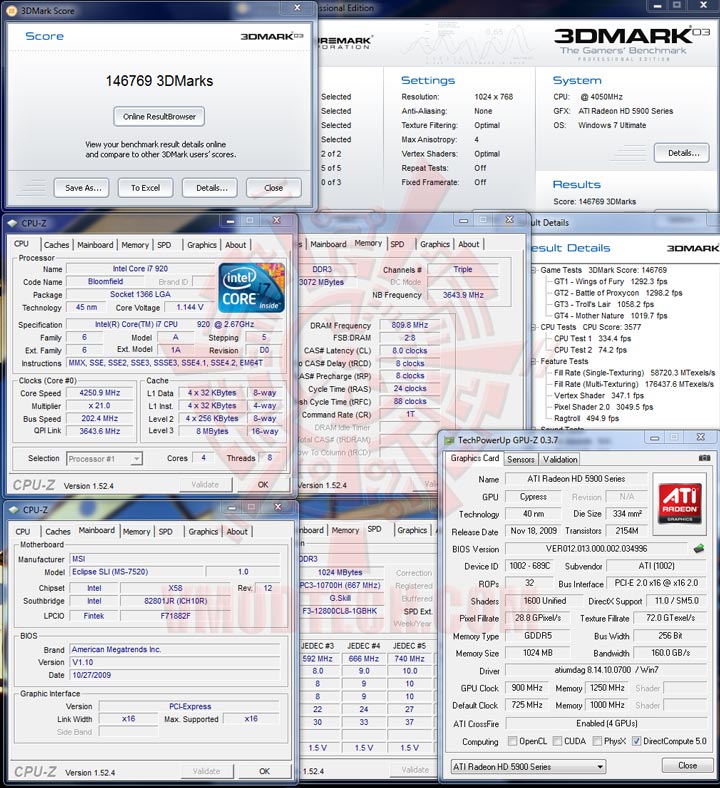The image size is (720, 788).
Task: Click GPU Clock 900 MHz field in GPU-Z
Action: coord(527,688)
